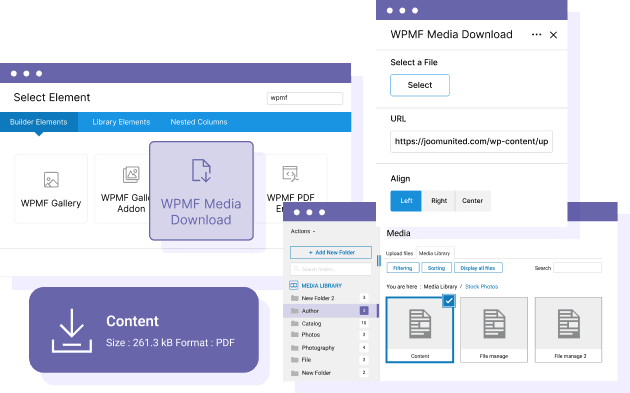630x393 pixels.
Task: Close the WPMF Media Download panel
Action: pyautogui.click(x=553, y=35)
